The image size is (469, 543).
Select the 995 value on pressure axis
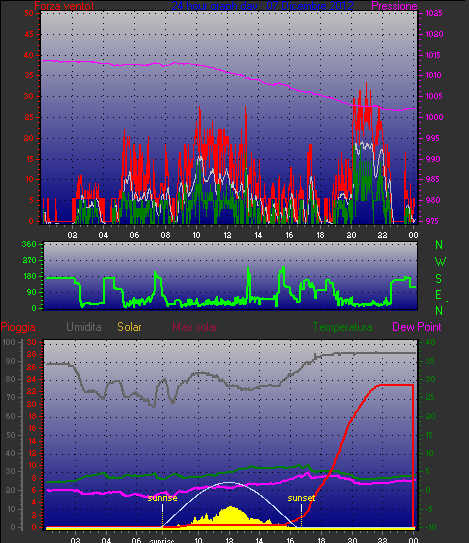click(433, 138)
